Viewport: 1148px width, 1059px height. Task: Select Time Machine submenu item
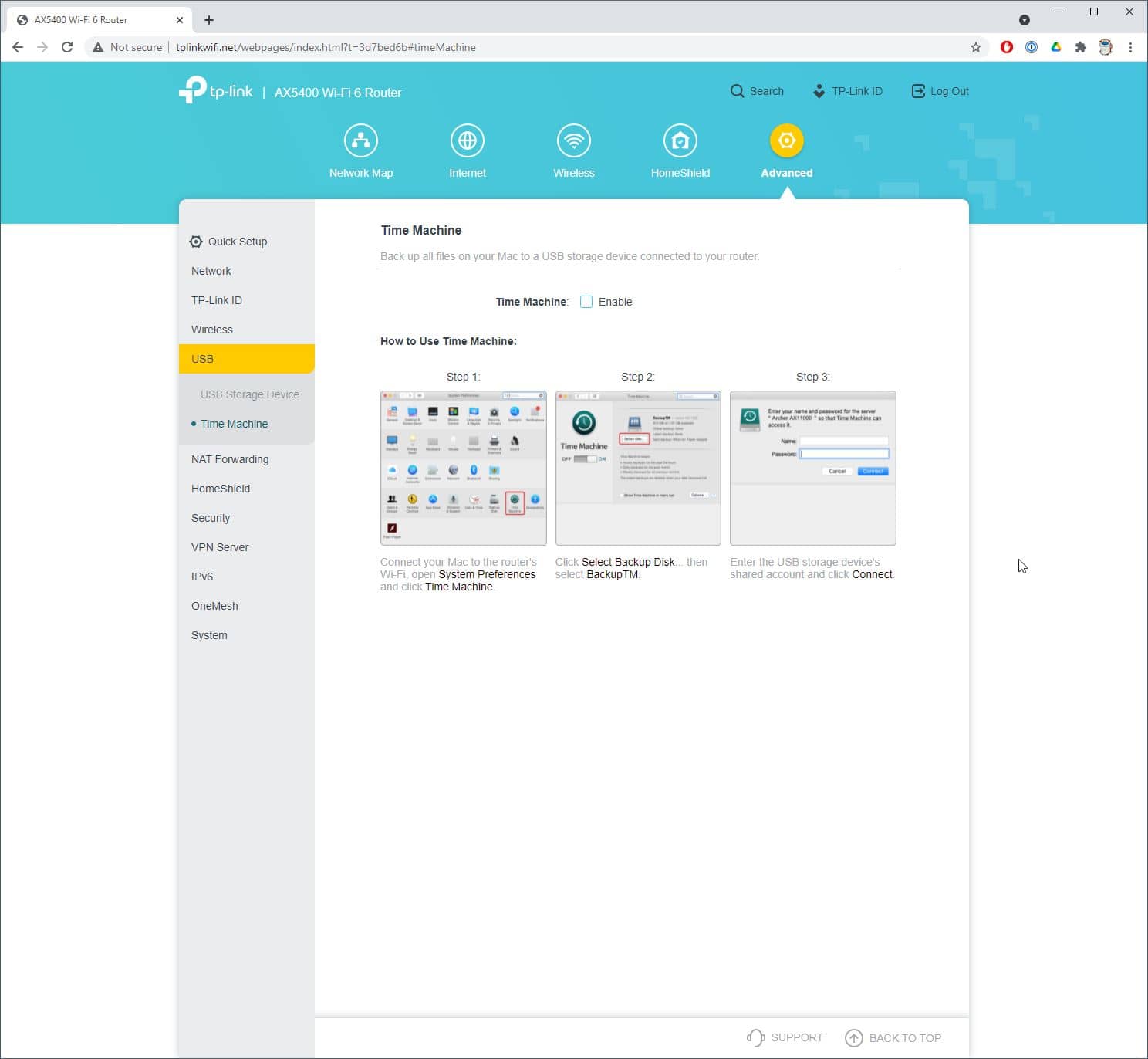pyautogui.click(x=234, y=424)
